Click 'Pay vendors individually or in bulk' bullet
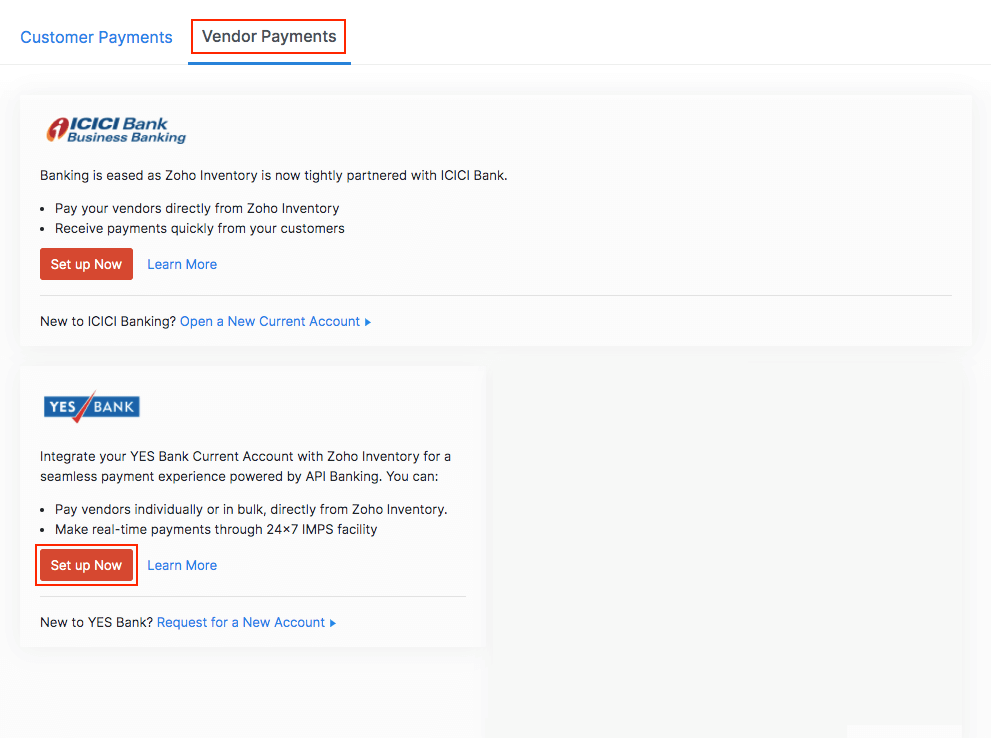The width and height of the screenshot is (991, 738). coord(251,510)
